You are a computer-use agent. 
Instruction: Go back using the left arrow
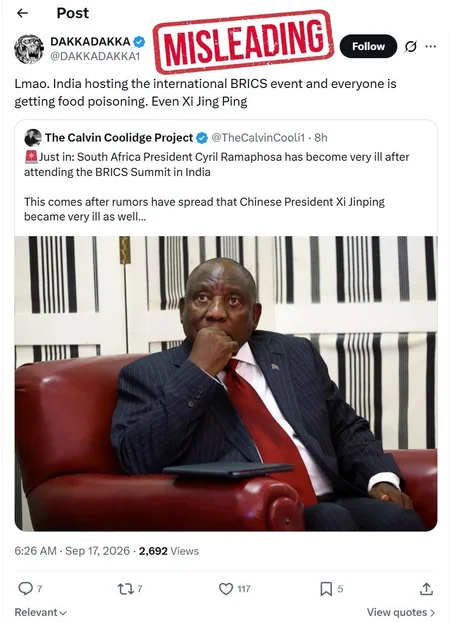(x=22, y=13)
